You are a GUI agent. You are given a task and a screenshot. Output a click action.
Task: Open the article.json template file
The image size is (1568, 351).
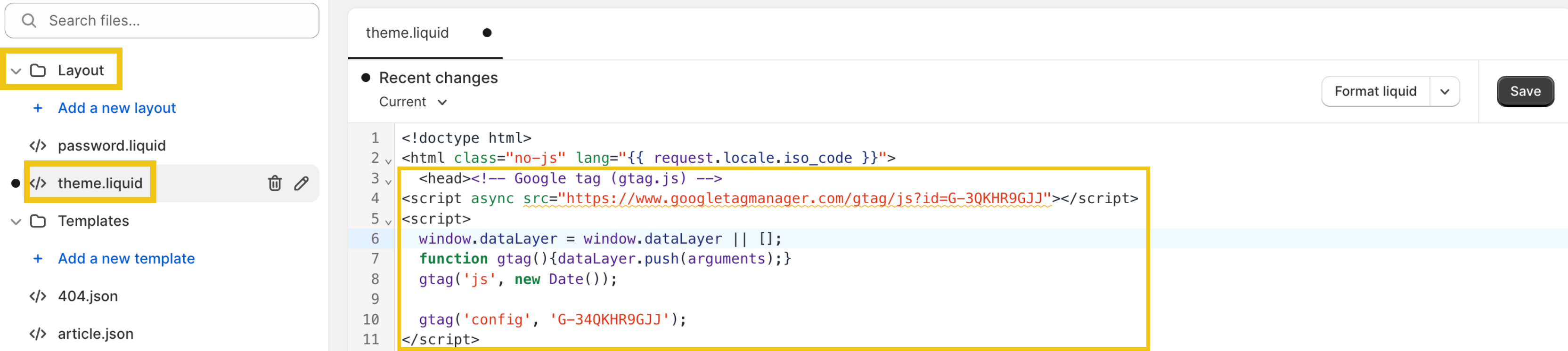pyautogui.click(x=96, y=334)
